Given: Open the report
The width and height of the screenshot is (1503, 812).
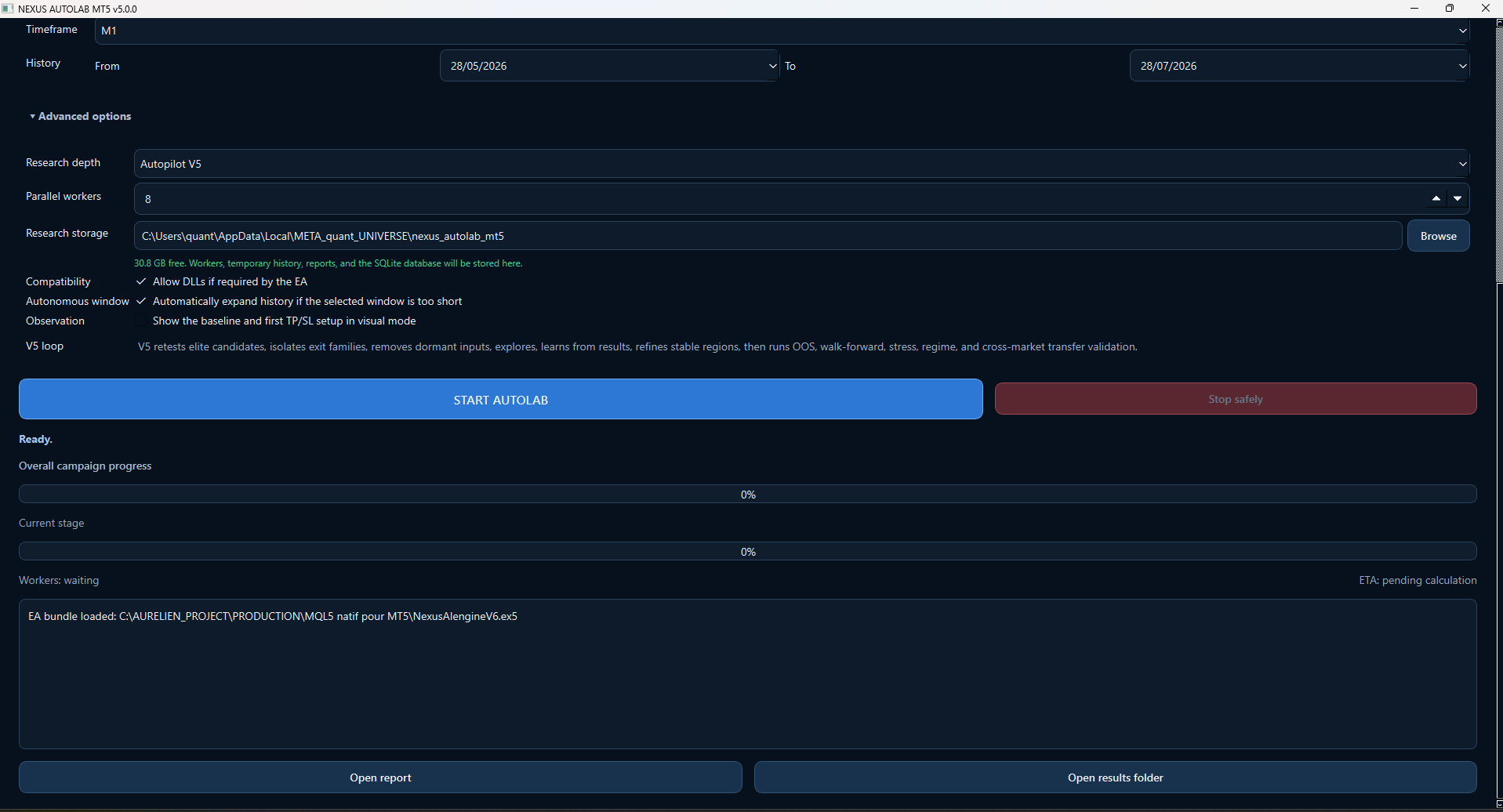Looking at the screenshot, I should tap(380, 778).
